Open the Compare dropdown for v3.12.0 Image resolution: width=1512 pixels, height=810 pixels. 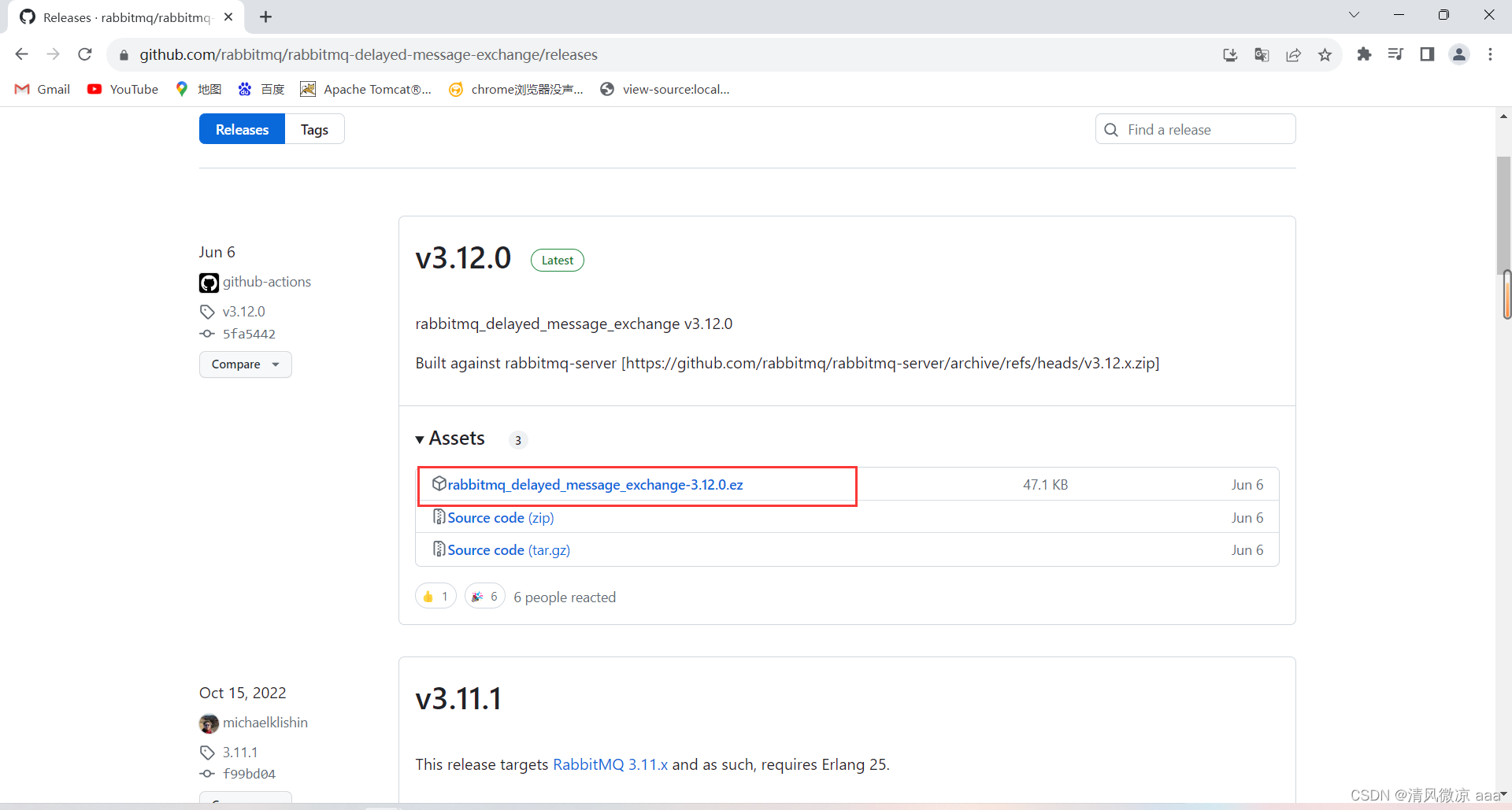245,364
